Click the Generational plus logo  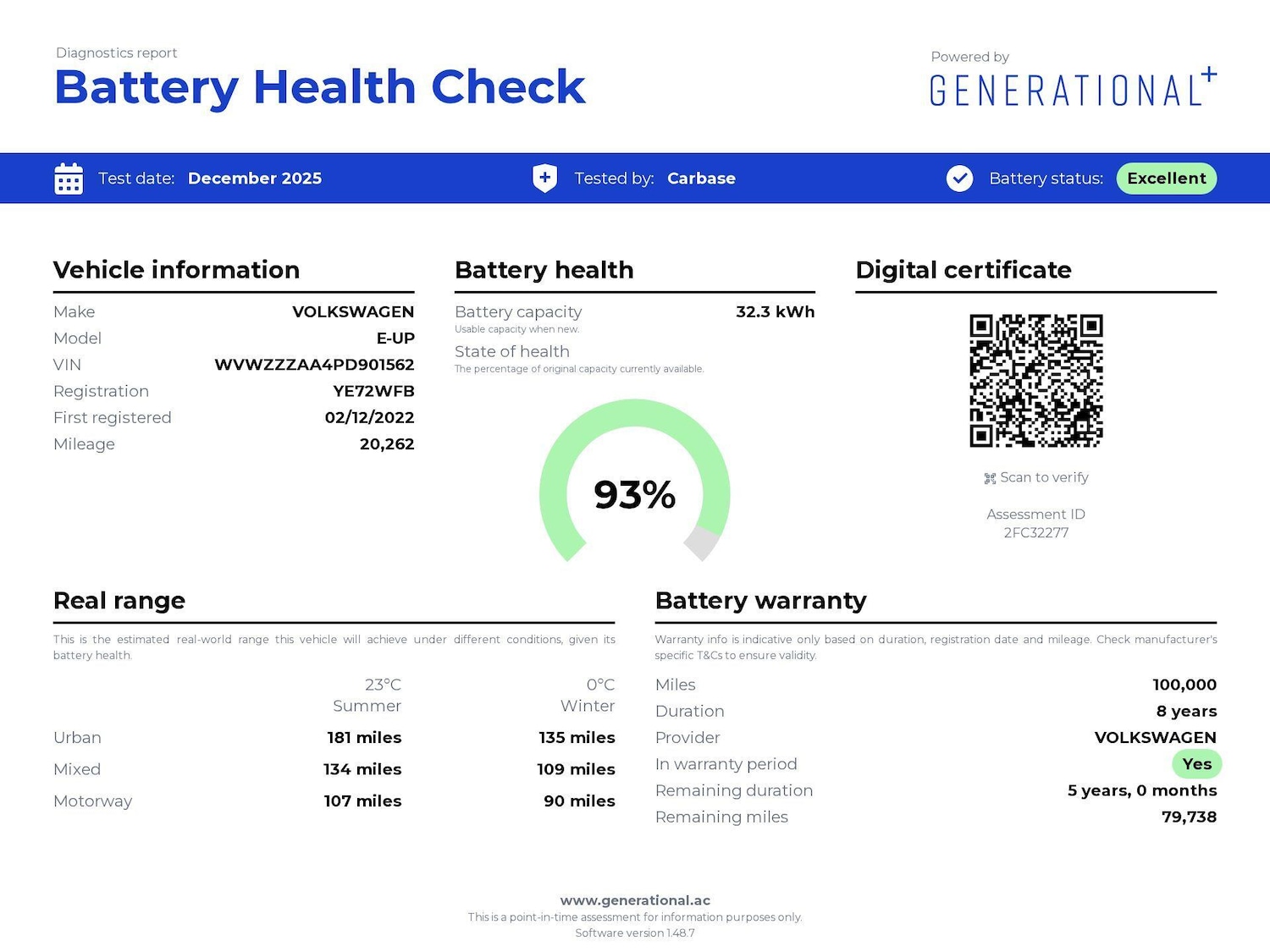pyautogui.click(x=1072, y=89)
